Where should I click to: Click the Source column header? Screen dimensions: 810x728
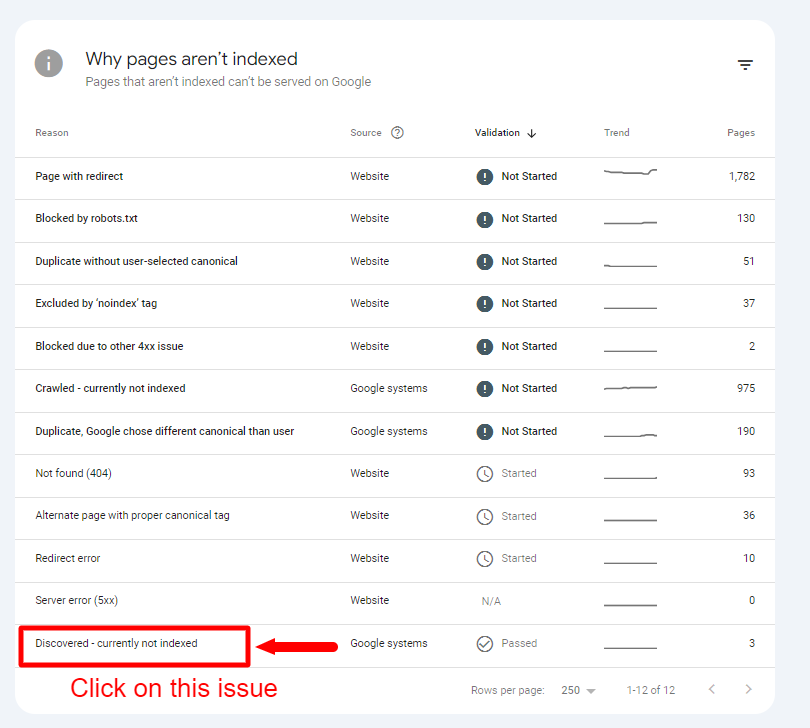click(366, 133)
